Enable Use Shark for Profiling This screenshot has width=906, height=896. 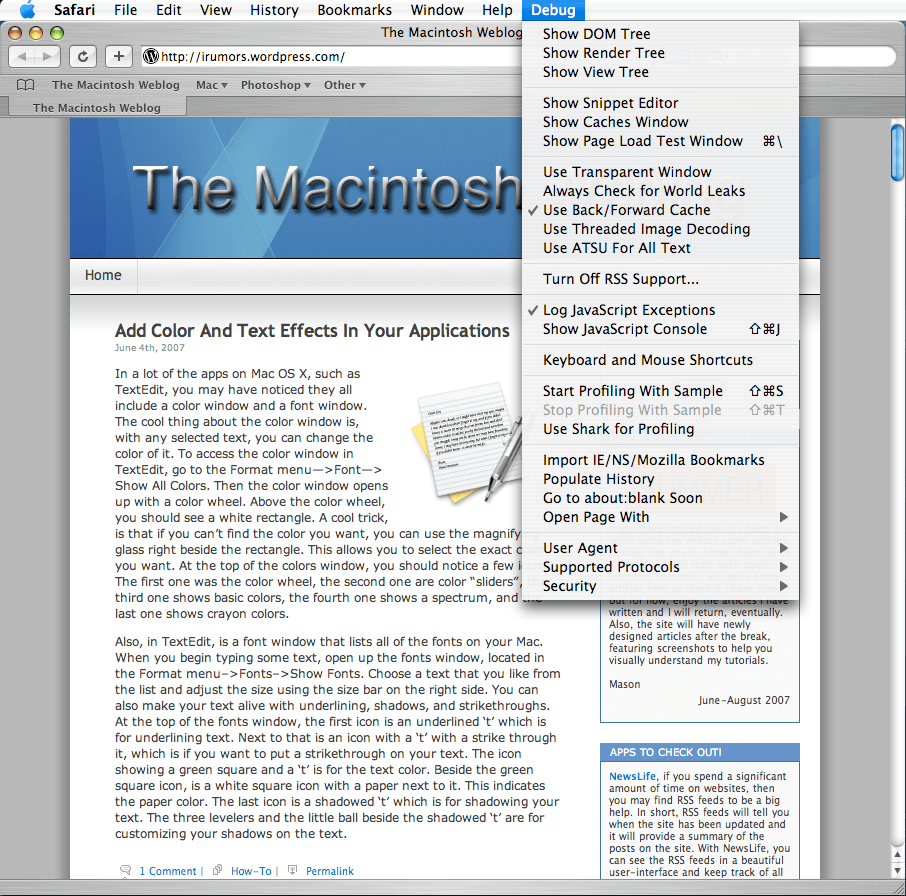click(660, 429)
